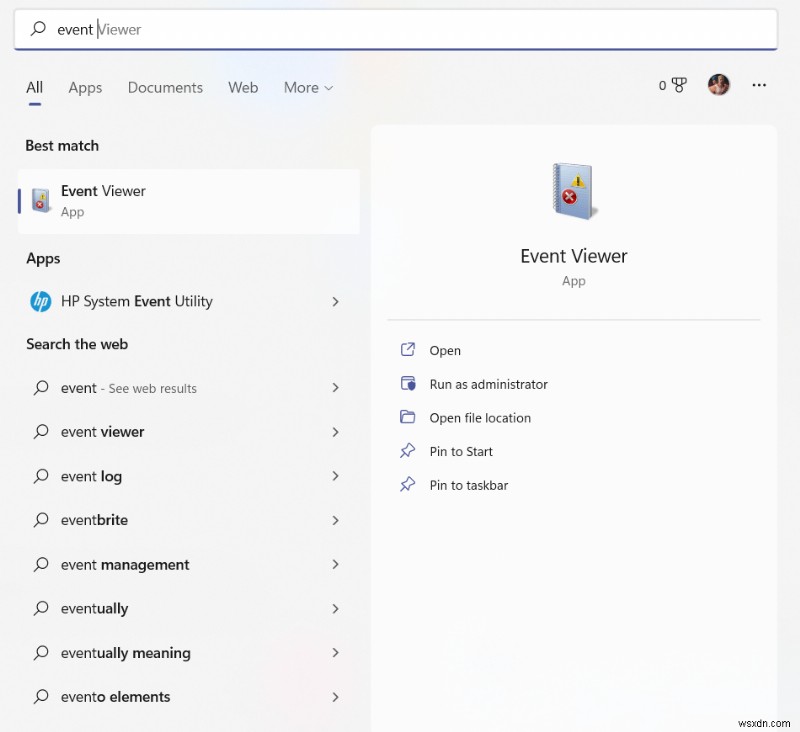Select the 'event log' web suggestion

click(x=189, y=476)
